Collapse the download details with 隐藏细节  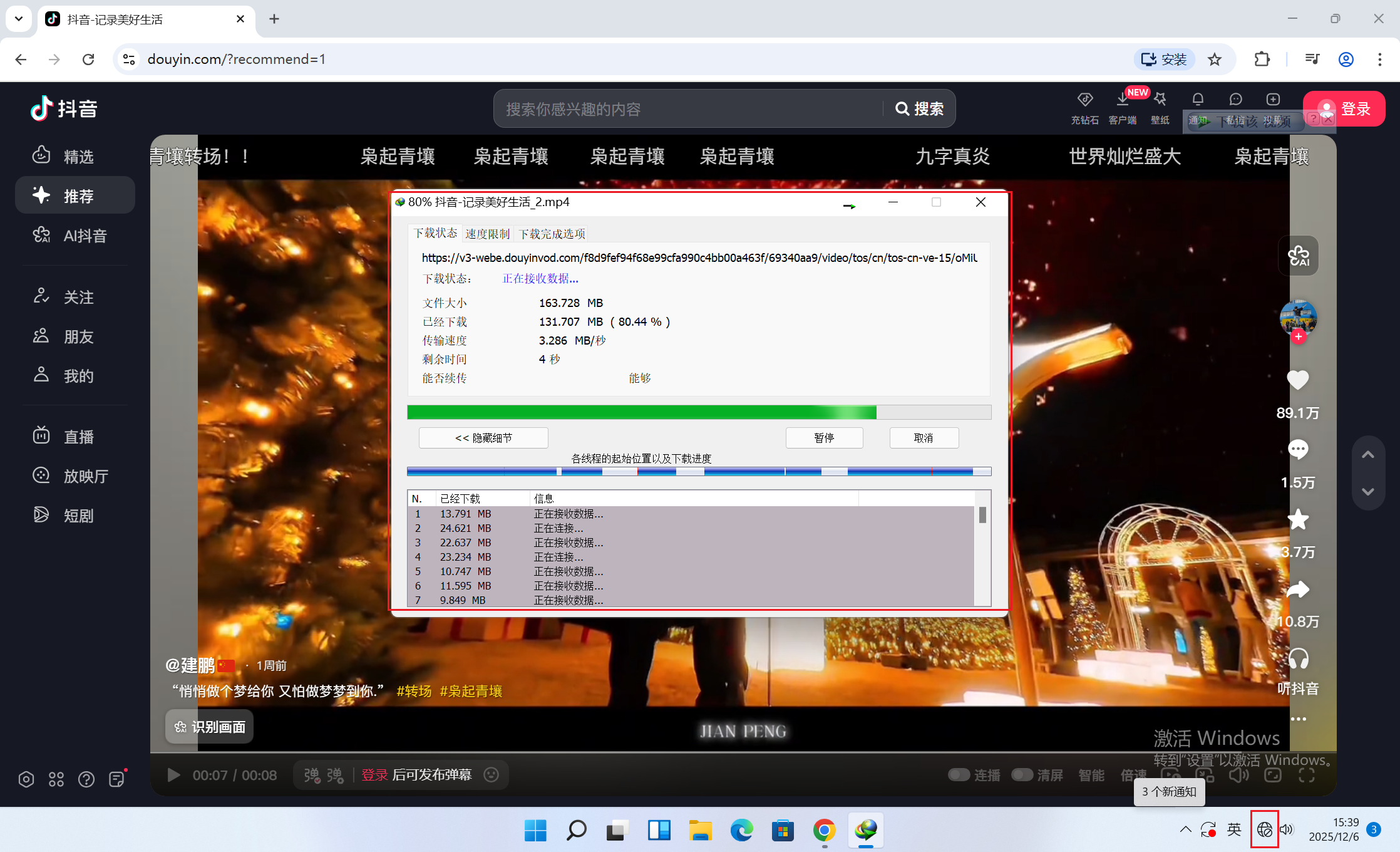pos(483,438)
